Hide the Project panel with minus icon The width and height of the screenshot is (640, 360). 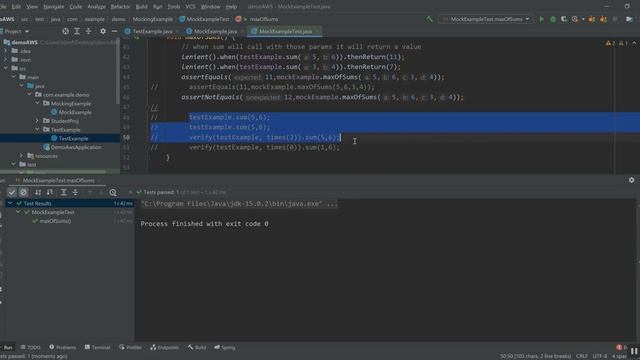[114, 31]
